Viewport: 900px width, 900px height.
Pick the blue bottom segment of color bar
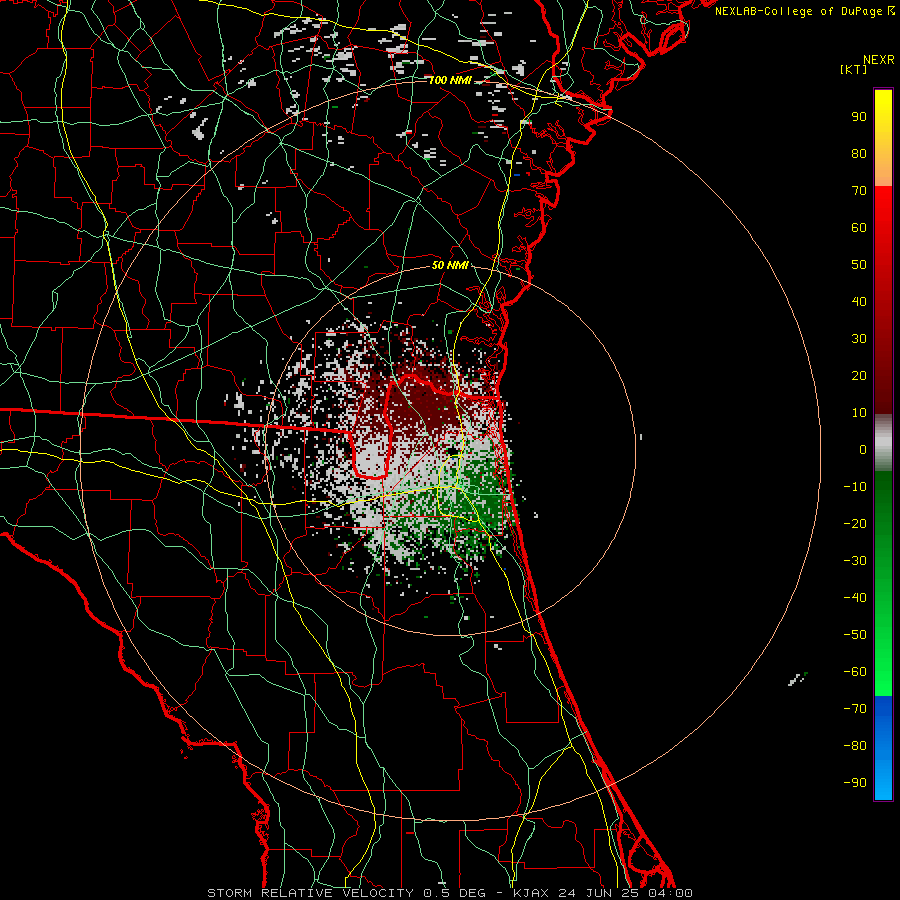[x=883, y=748]
